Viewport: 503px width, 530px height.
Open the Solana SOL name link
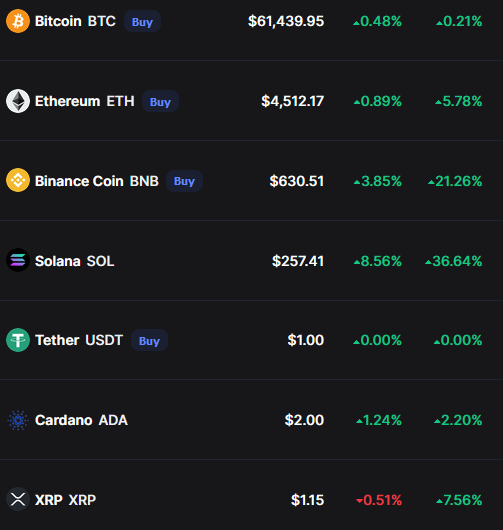point(75,261)
